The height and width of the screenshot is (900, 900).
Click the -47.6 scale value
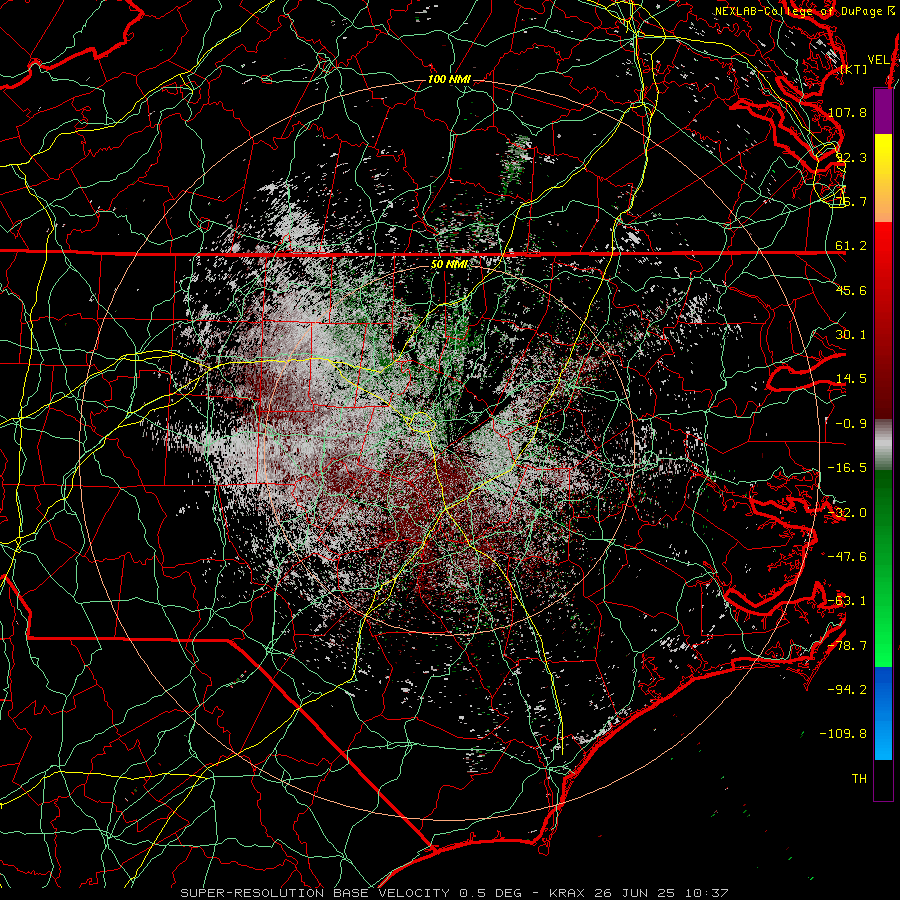tap(847, 557)
